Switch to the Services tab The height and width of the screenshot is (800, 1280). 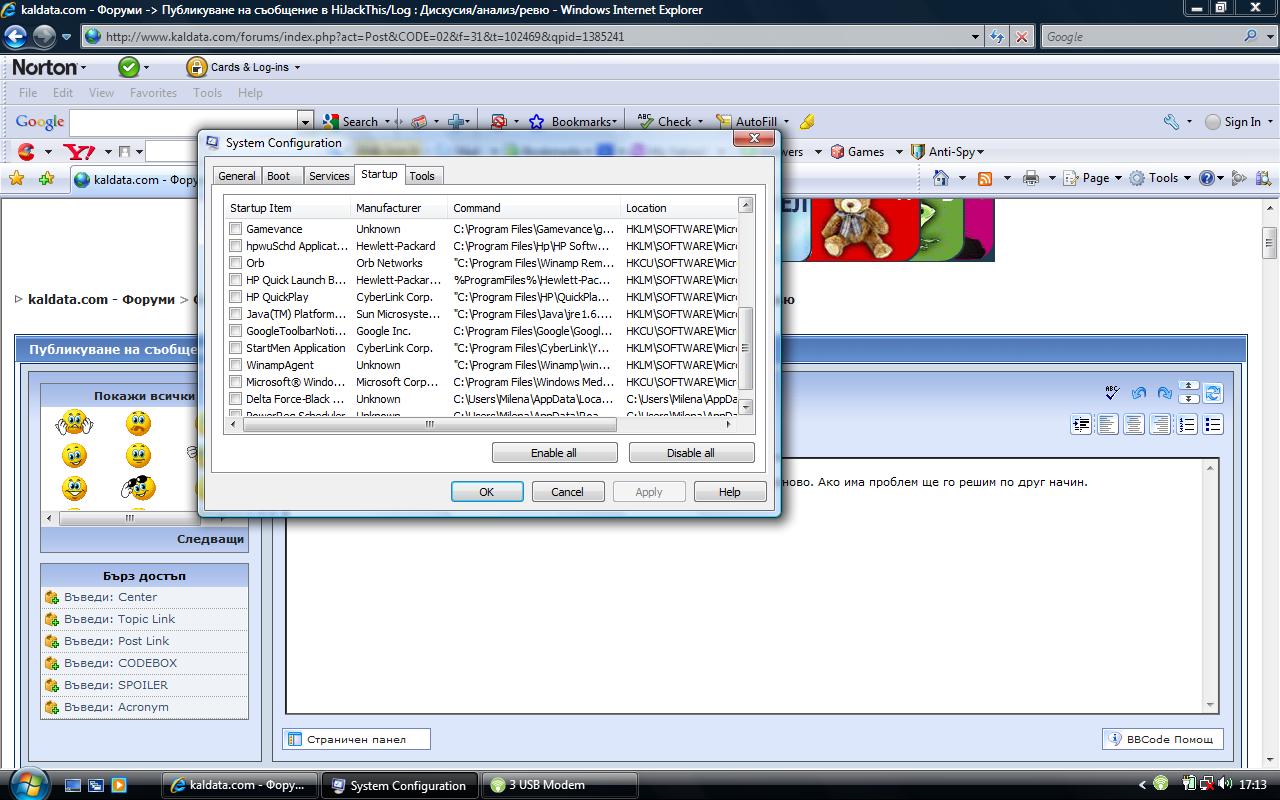pyautogui.click(x=329, y=176)
